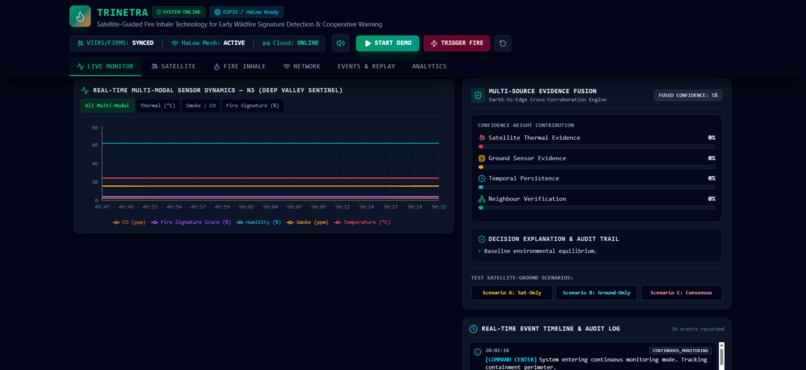
Task: Click the [COMMAND CENTER] log entry text
Action: 596,363
